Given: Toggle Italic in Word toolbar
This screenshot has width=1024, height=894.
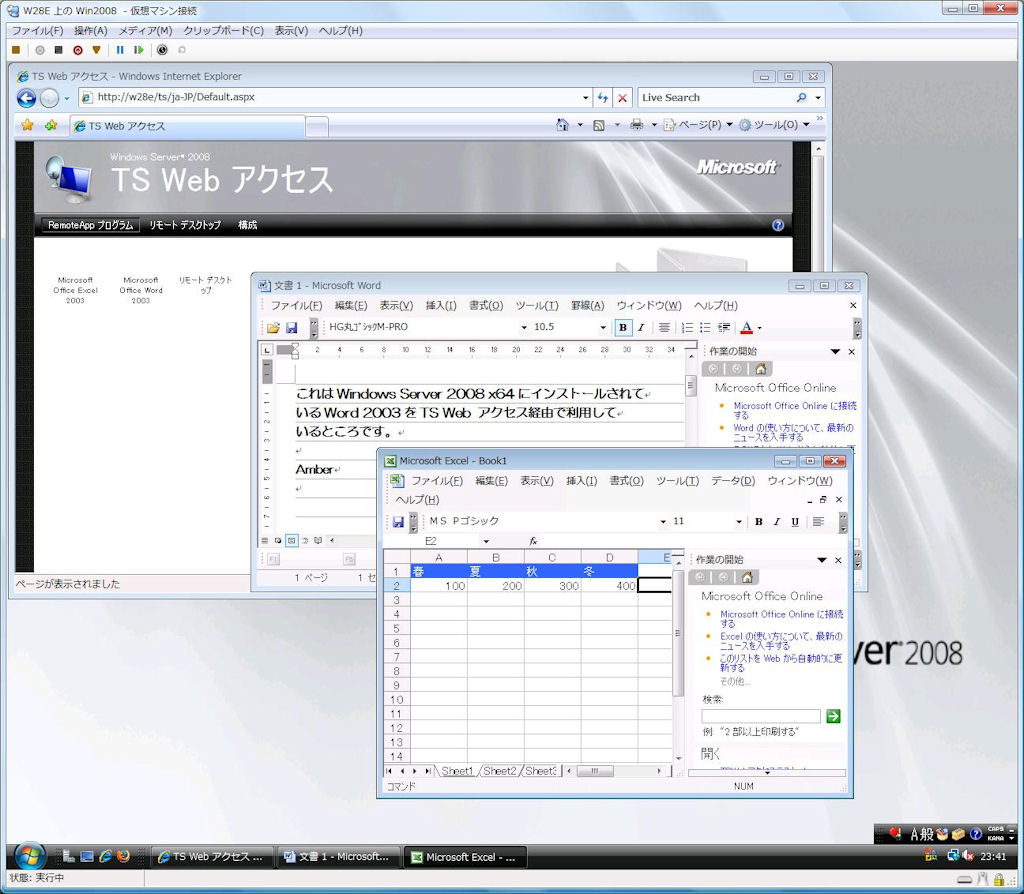Looking at the screenshot, I should tap(641, 327).
